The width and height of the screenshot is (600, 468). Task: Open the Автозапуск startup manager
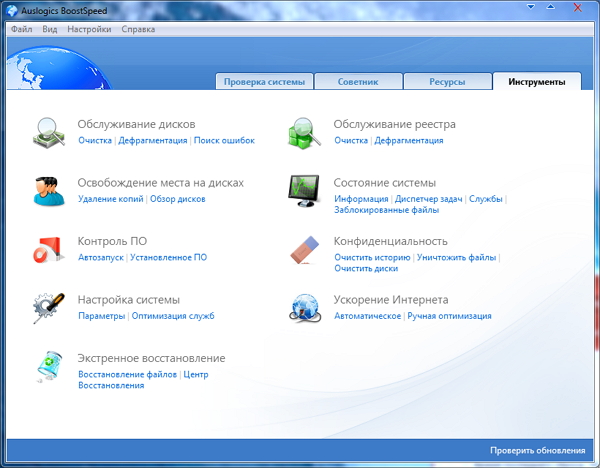[x=101, y=258]
